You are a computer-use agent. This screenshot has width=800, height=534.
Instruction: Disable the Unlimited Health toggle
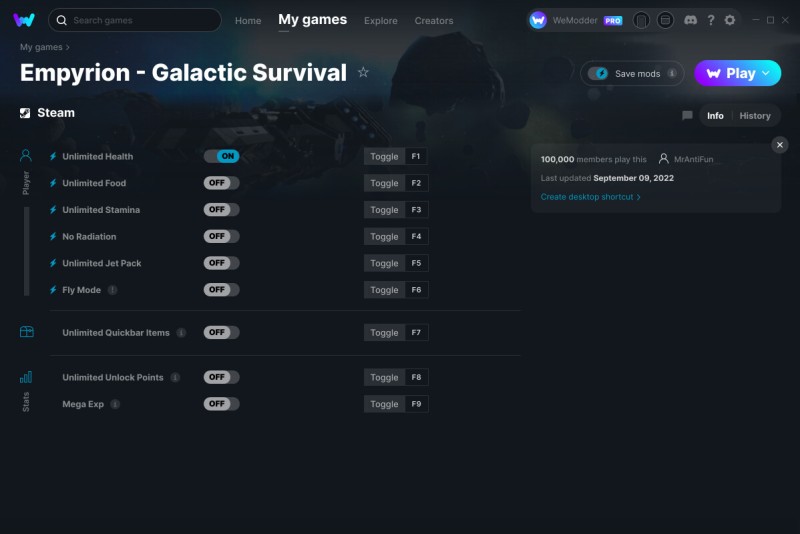pyautogui.click(x=221, y=156)
